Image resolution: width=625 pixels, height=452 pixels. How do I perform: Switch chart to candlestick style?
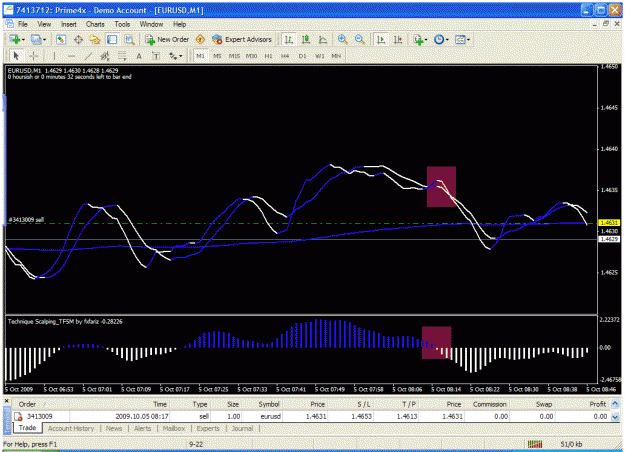pyautogui.click(x=306, y=39)
